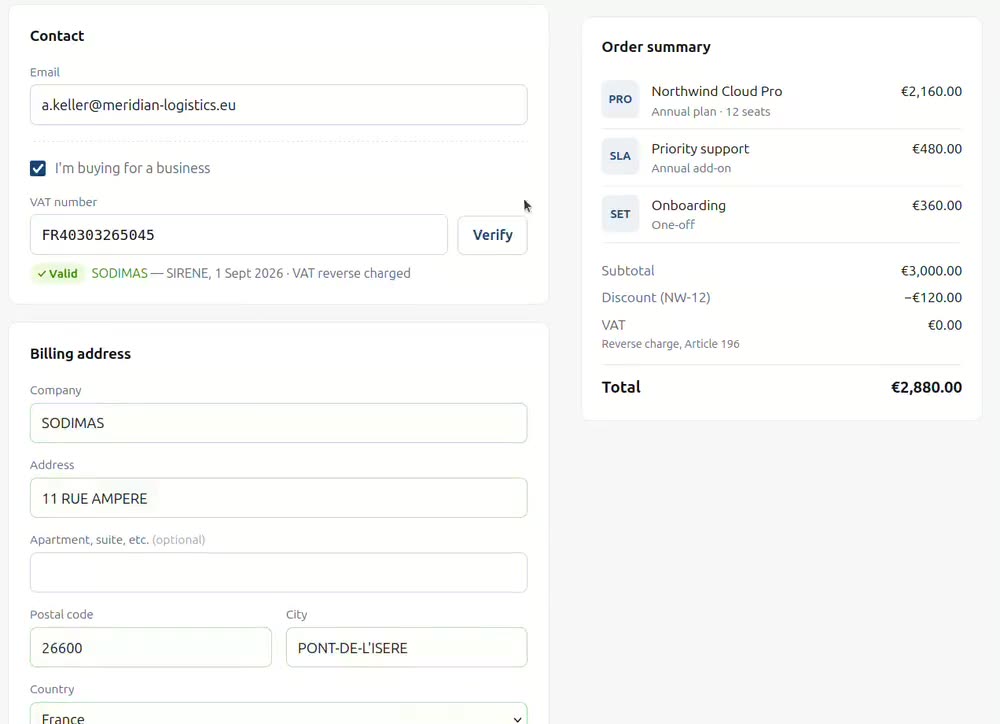Focus the Email input field
The height and width of the screenshot is (724, 1000).
(279, 105)
